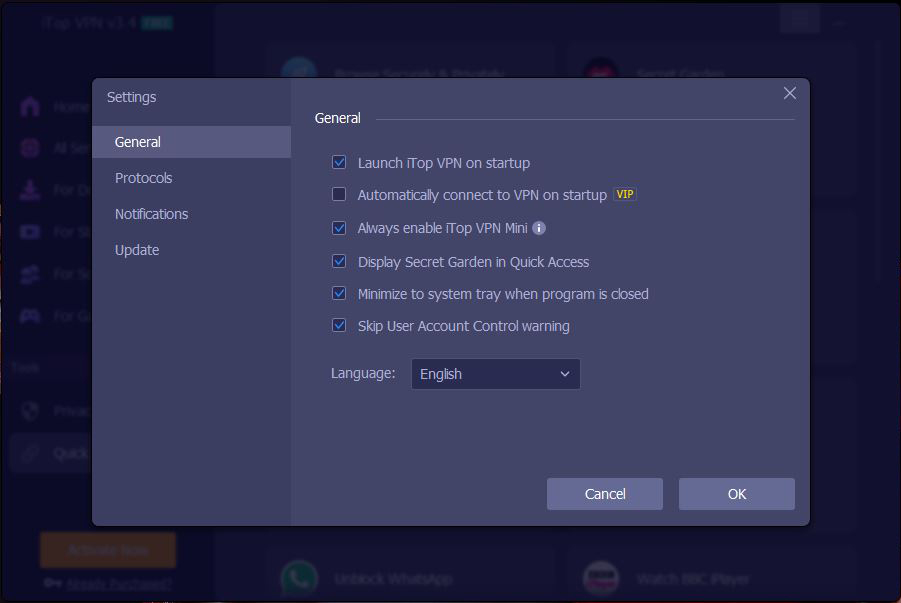Screen dimensions: 901x603
Task: Select the For Gaming controller icon
Action: 28,315
